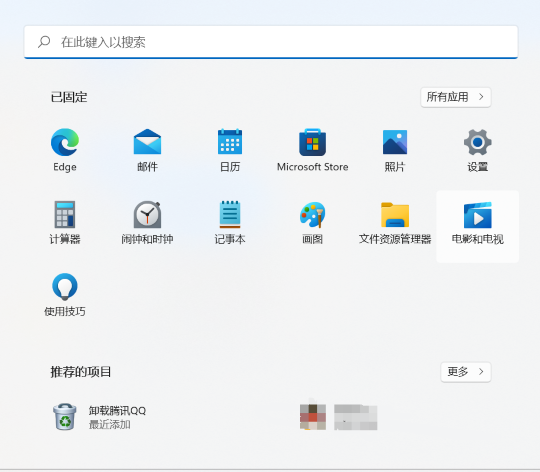Open the Edge browser
Screen dimensions: 540x472
tap(65, 150)
